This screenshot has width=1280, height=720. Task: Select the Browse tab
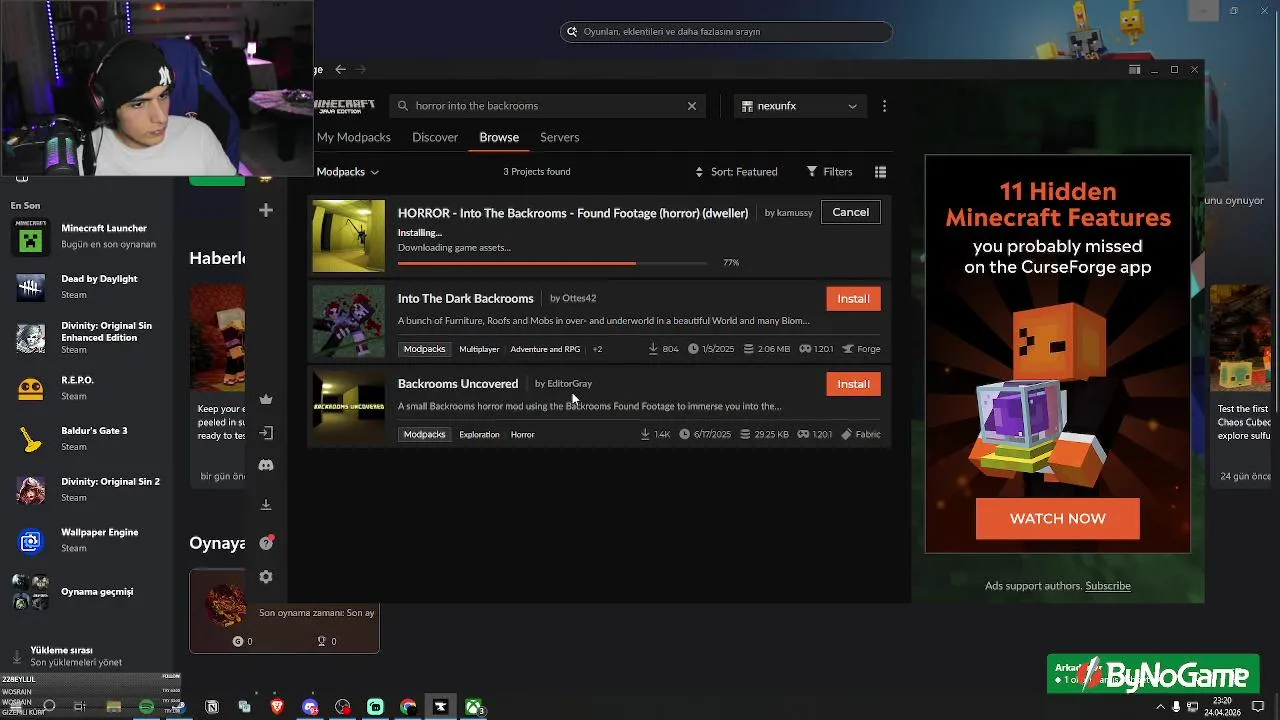(499, 137)
